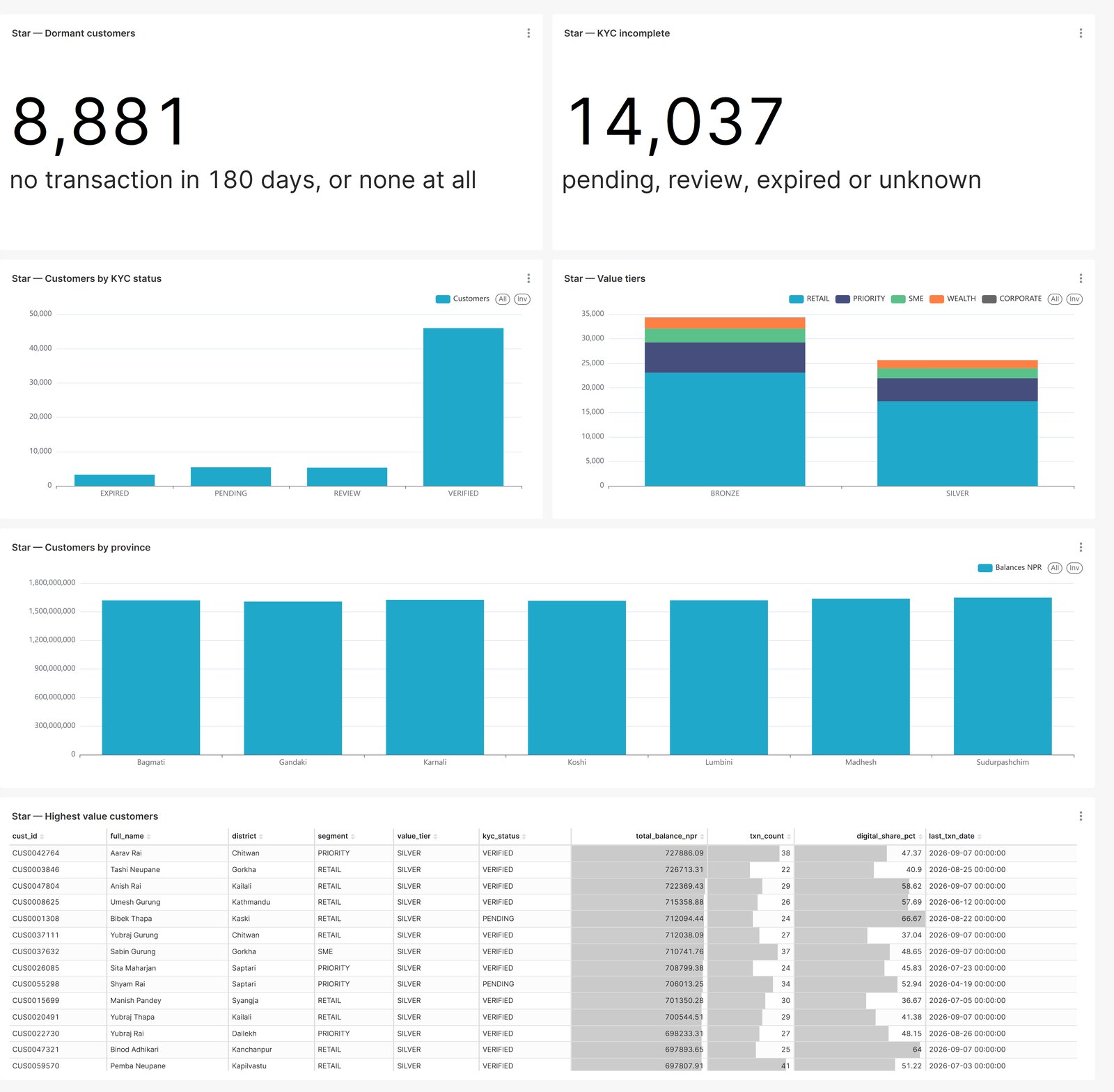The height and width of the screenshot is (1092, 1114).
Task: Select balance value 712094.44 in table
Action: (684, 919)
